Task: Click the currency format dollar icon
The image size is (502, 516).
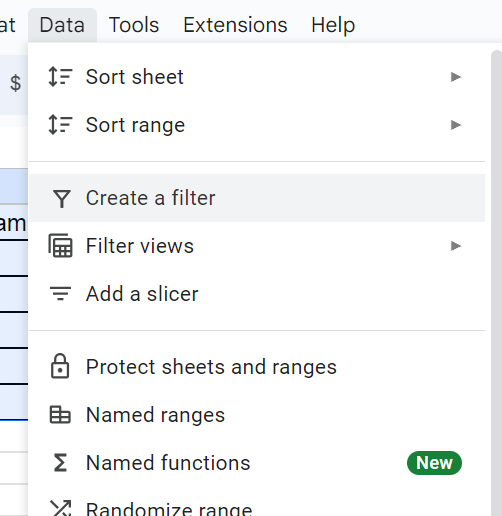Action: (x=15, y=83)
